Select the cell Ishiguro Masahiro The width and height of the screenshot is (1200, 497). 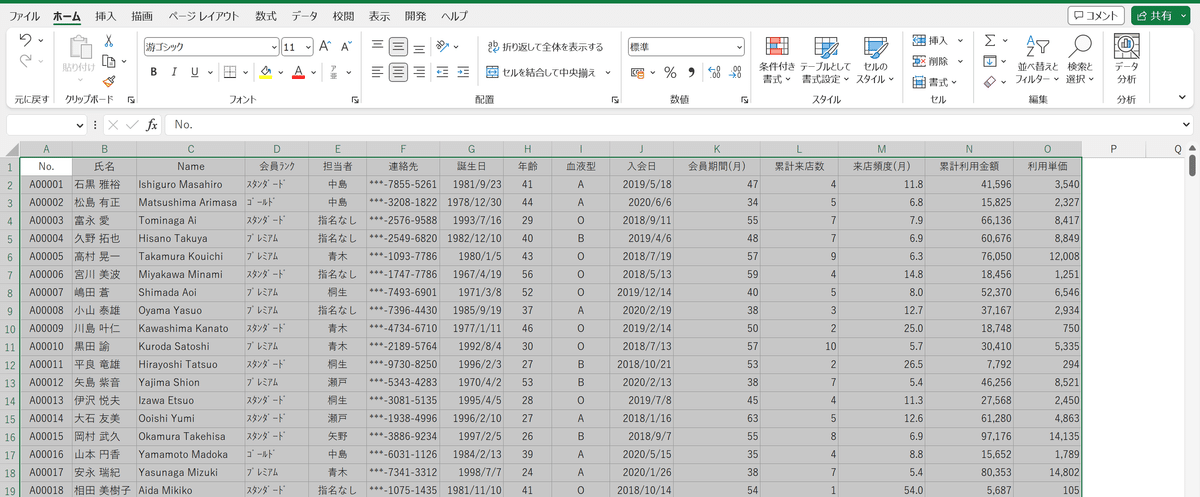(189, 185)
